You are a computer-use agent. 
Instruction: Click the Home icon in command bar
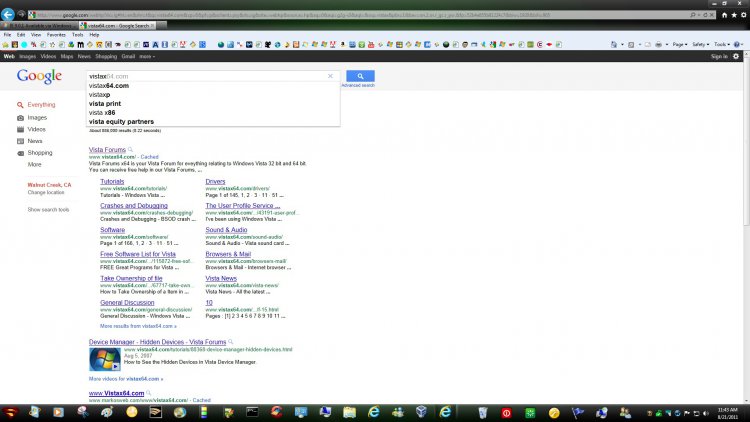614,44
